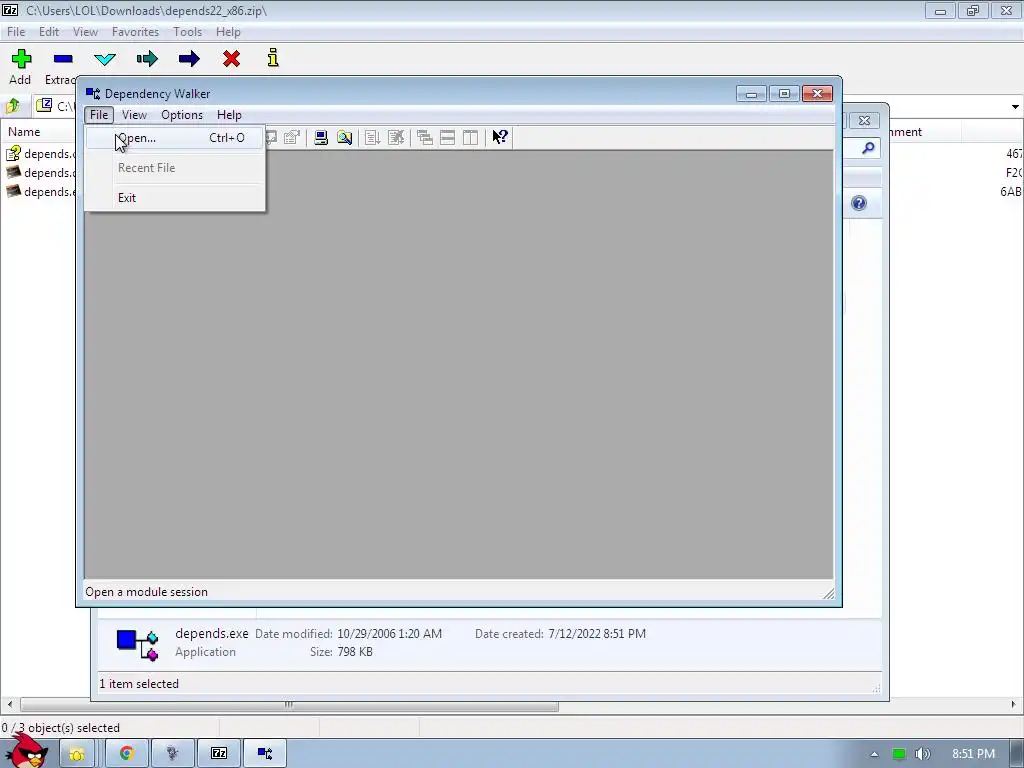Viewport: 1024px width, 768px height.
Task: Show hidden tray icons arrow
Action: (x=874, y=754)
